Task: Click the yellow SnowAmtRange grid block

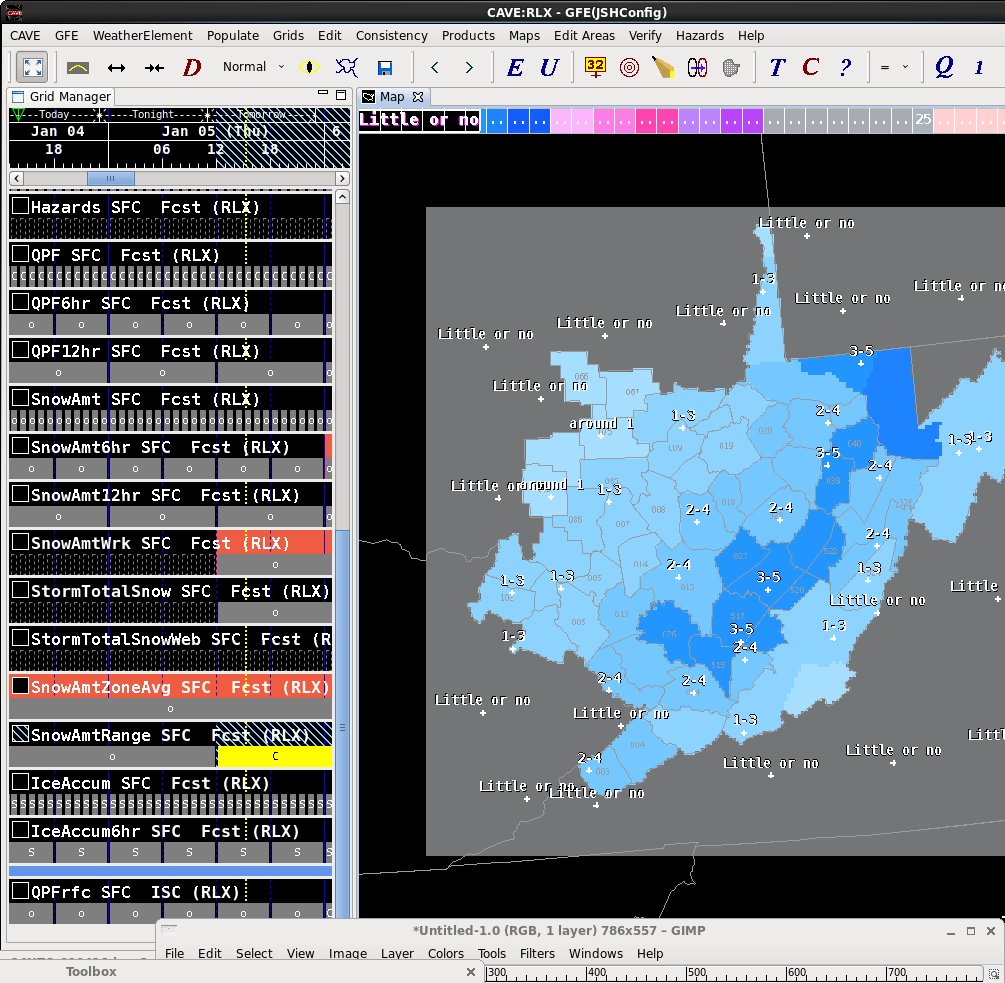Action: point(275,757)
